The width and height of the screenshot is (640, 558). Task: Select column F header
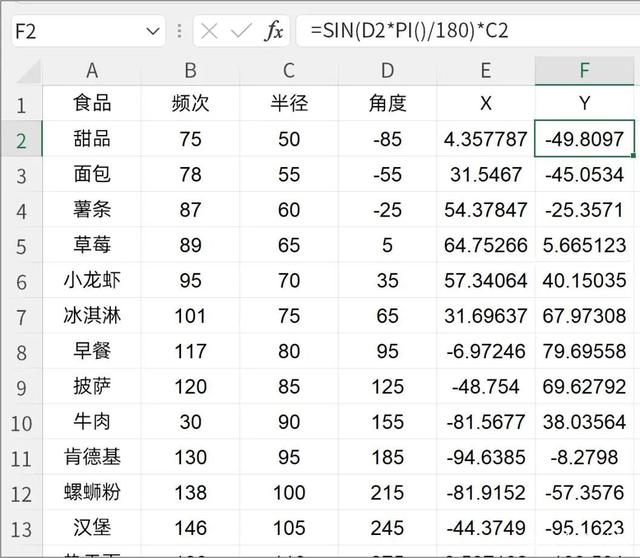[x=585, y=70]
